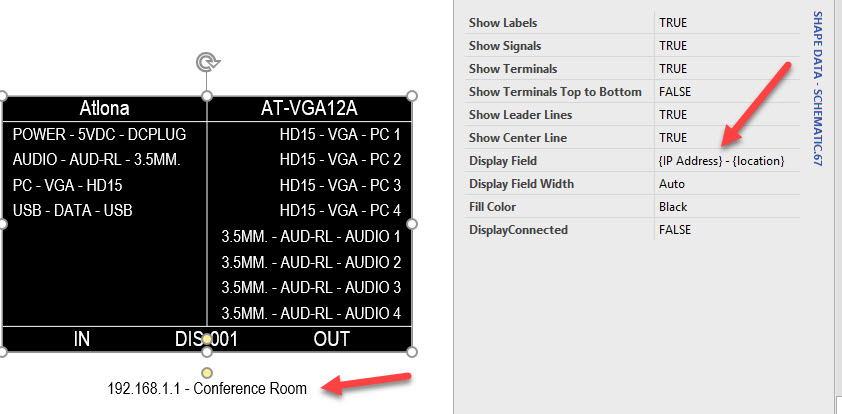Click the bottom-right selection handle of the shape

click(412, 352)
